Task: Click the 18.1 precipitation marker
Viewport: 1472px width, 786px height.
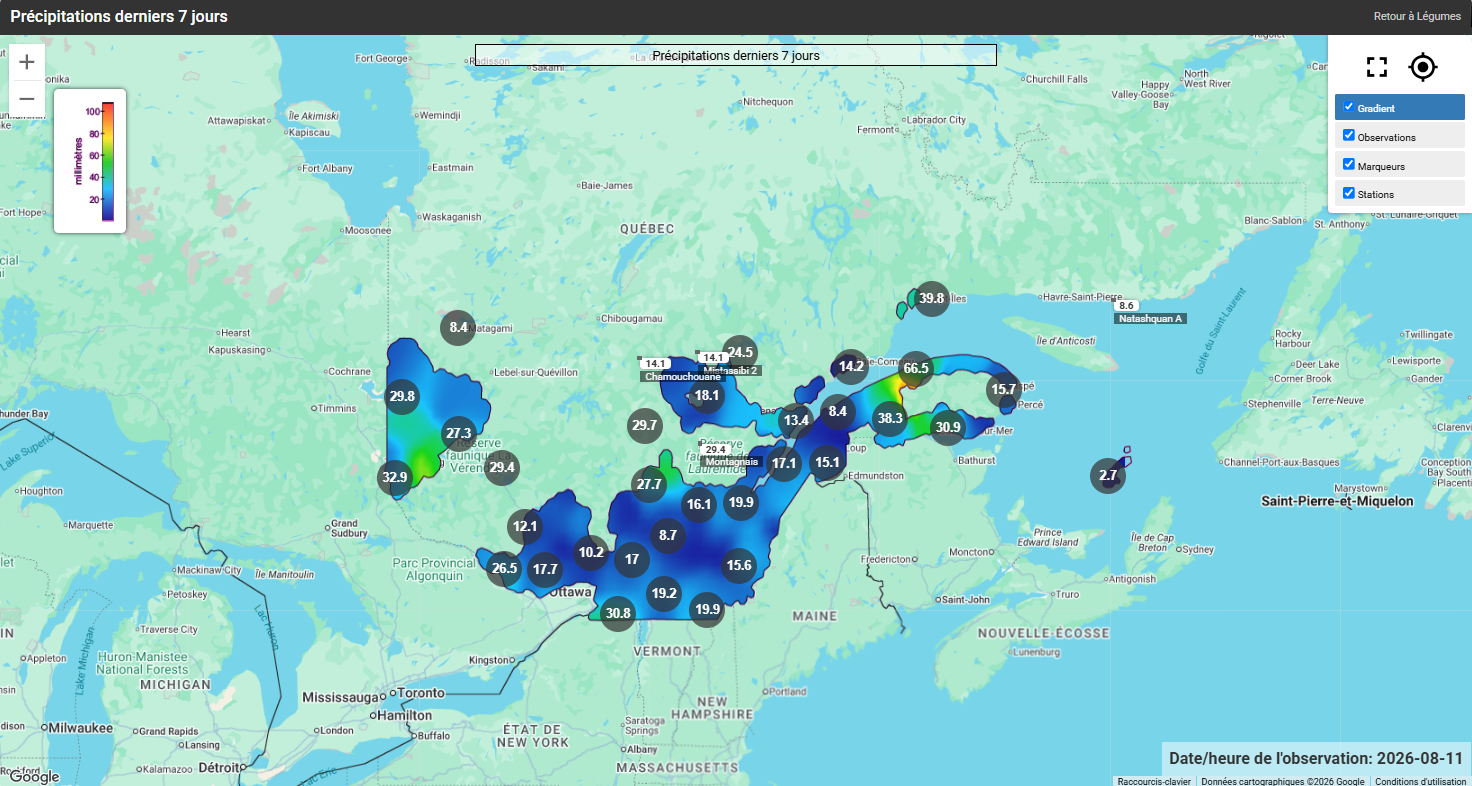Action: click(x=707, y=395)
